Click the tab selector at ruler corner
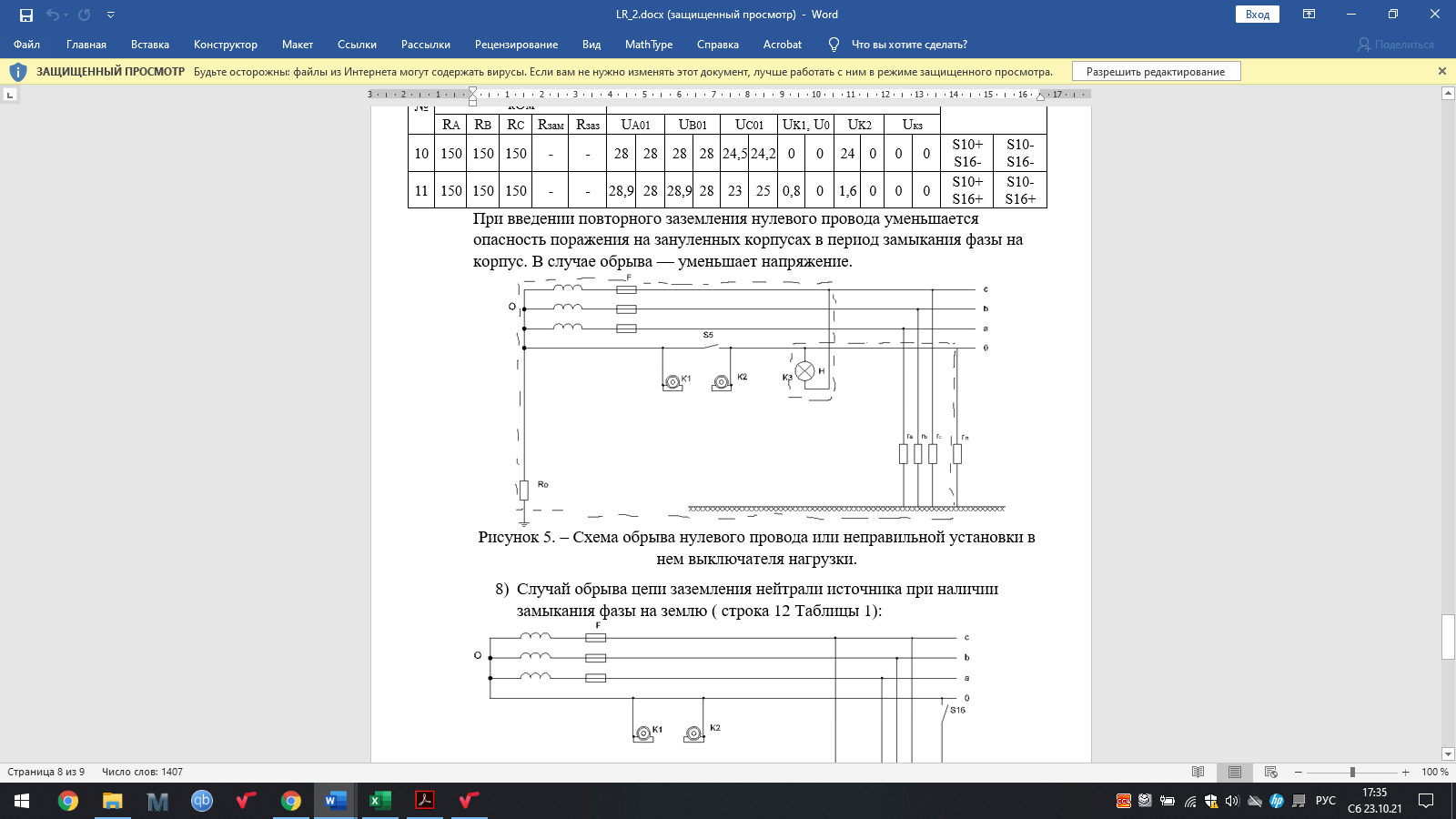The height and width of the screenshot is (819, 1456). point(10,95)
